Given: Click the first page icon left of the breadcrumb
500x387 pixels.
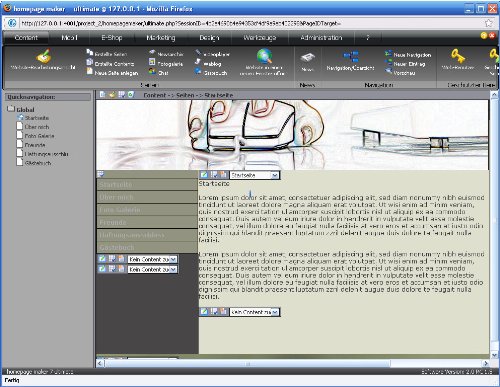Looking at the screenshot, I should [102, 95].
